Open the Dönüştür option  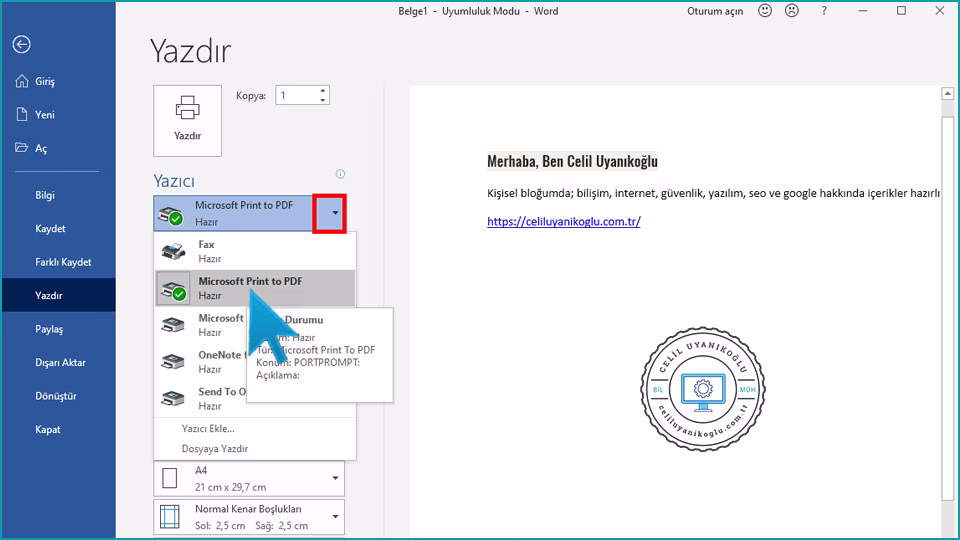coord(58,396)
